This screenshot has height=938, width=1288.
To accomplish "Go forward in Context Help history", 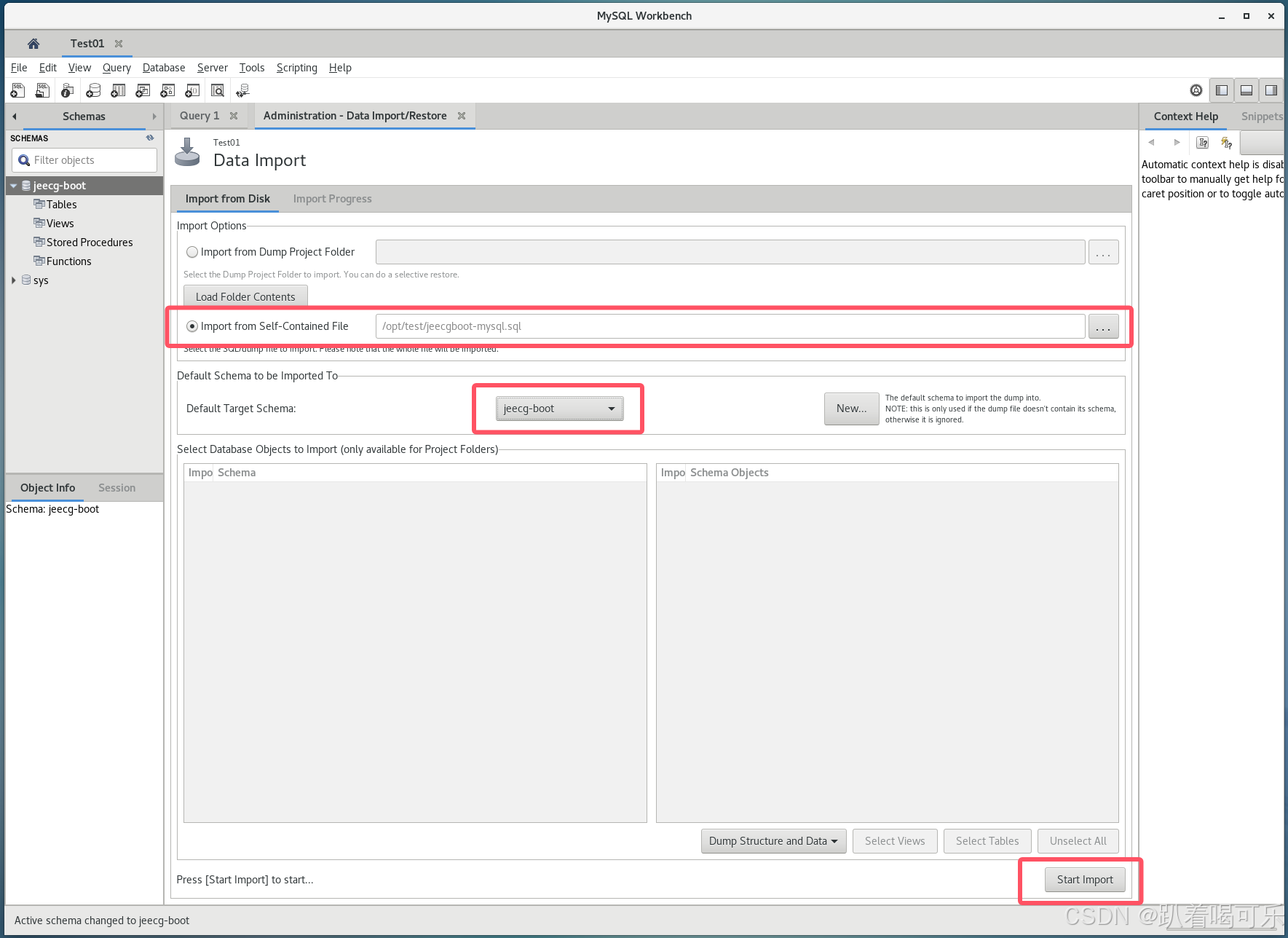I will 1177,142.
